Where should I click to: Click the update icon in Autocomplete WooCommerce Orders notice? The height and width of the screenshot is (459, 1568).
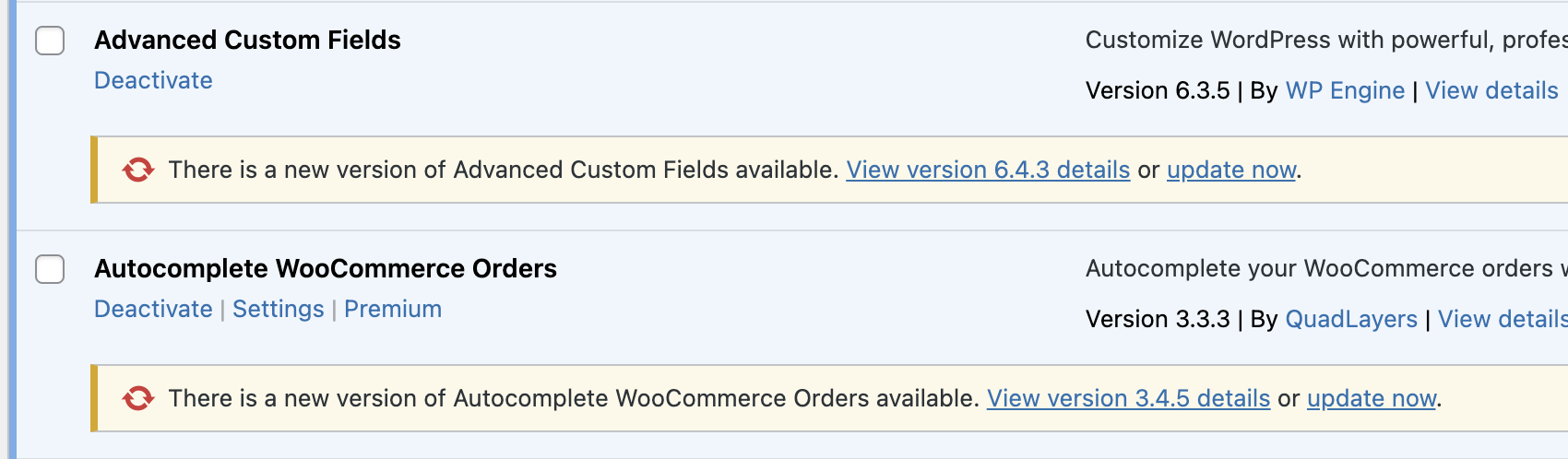(x=138, y=398)
